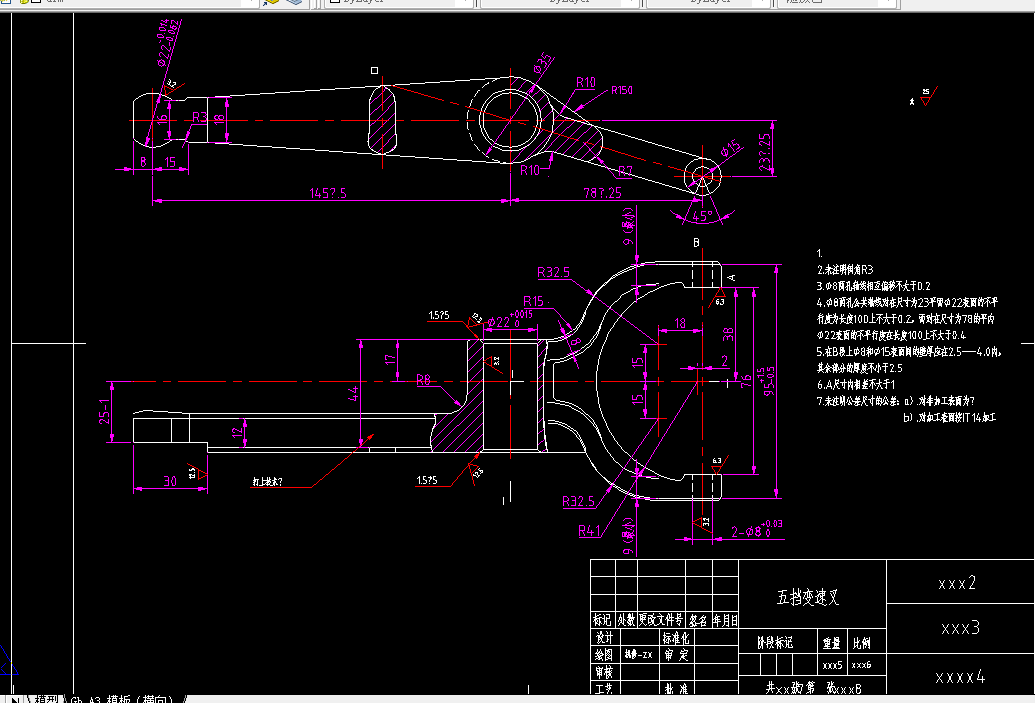Switch to the 模型 tab
Screen dimensions: 1035x703
[45, 698]
